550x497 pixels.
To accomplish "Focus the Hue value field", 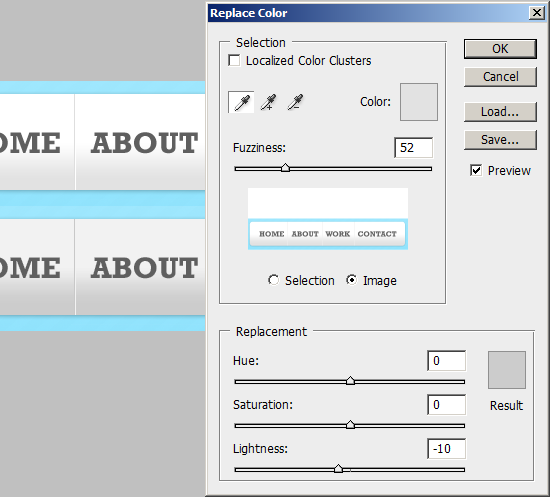I will [447, 361].
